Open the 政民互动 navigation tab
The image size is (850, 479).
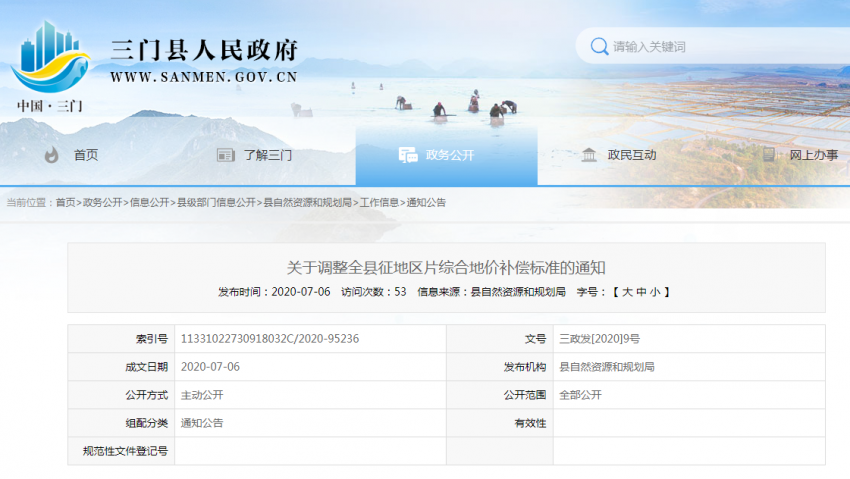632,155
